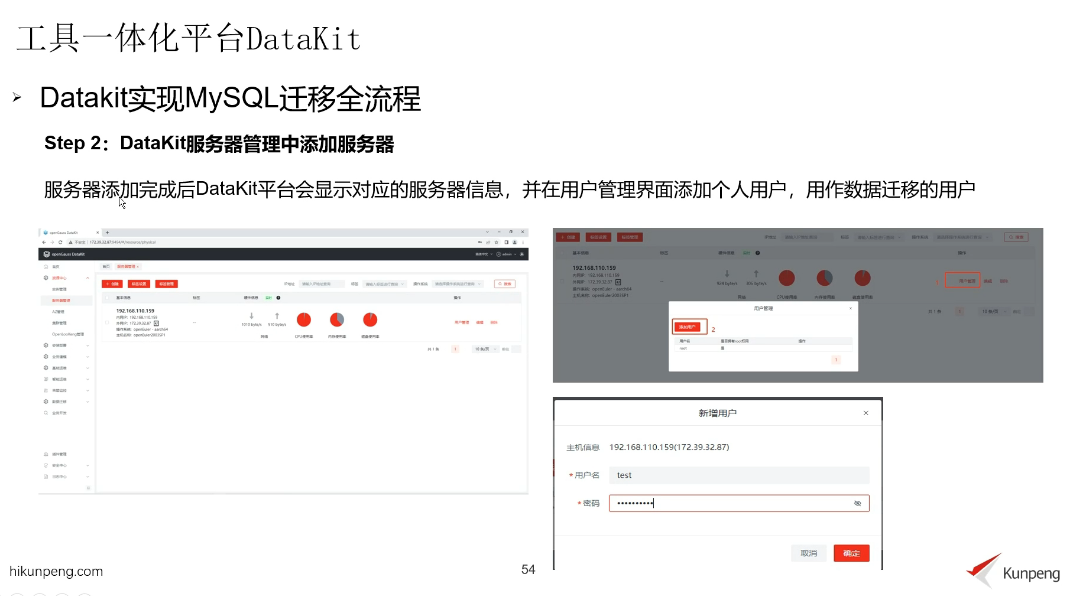Click terminal icon beside public IP, right screenshot
The width and height of the screenshot is (1084, 596).
(618, 282)
